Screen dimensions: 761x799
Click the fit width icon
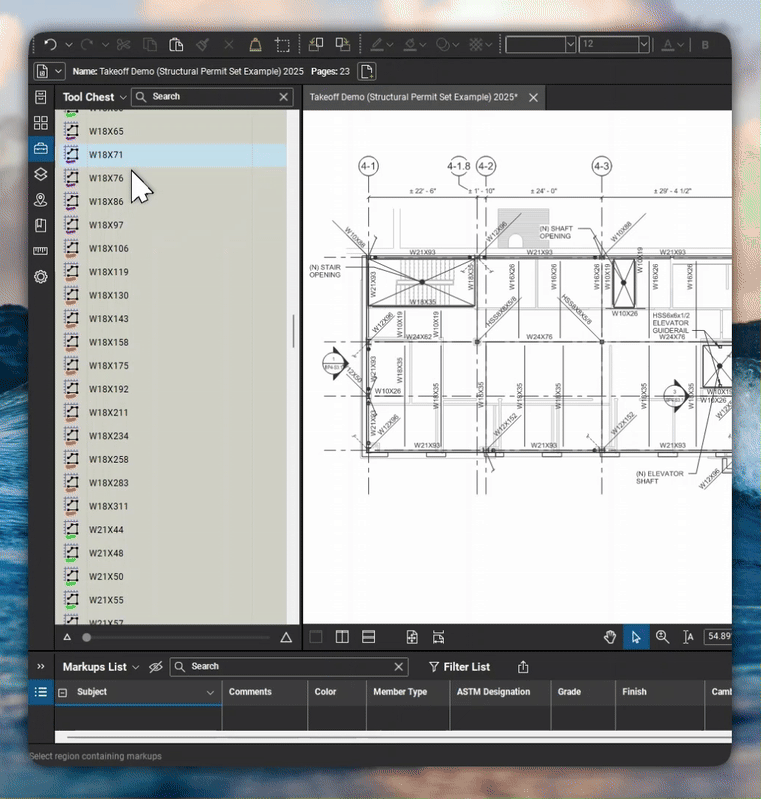pos(438,637)
